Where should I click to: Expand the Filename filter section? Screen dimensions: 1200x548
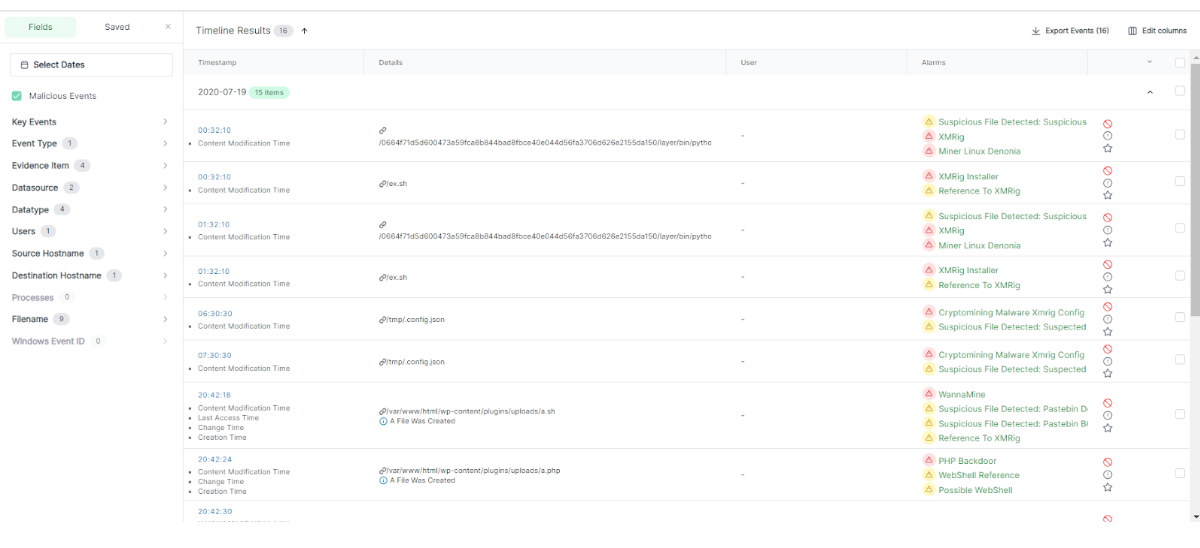pyautogui.click(x=165, y=320)
